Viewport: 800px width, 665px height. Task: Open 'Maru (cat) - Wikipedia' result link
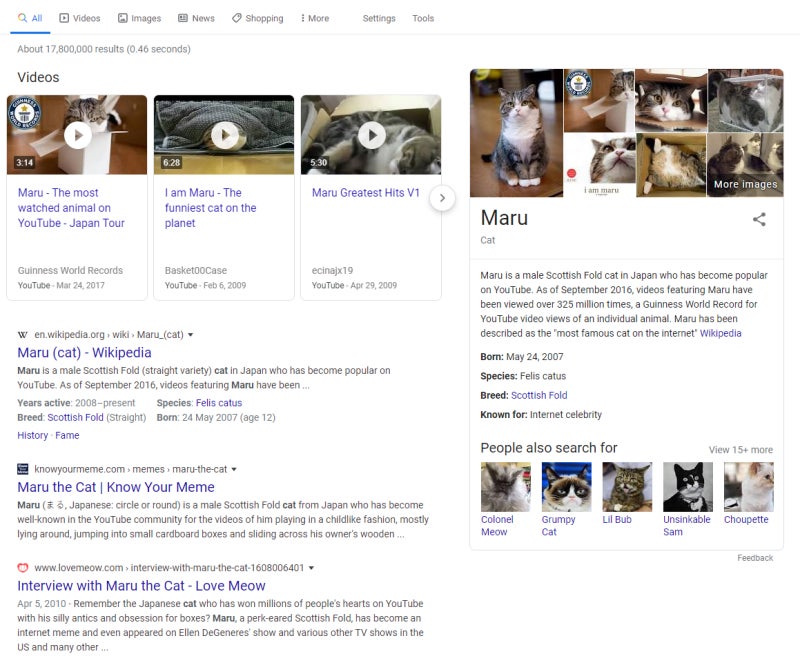click(x=84, y=353)
